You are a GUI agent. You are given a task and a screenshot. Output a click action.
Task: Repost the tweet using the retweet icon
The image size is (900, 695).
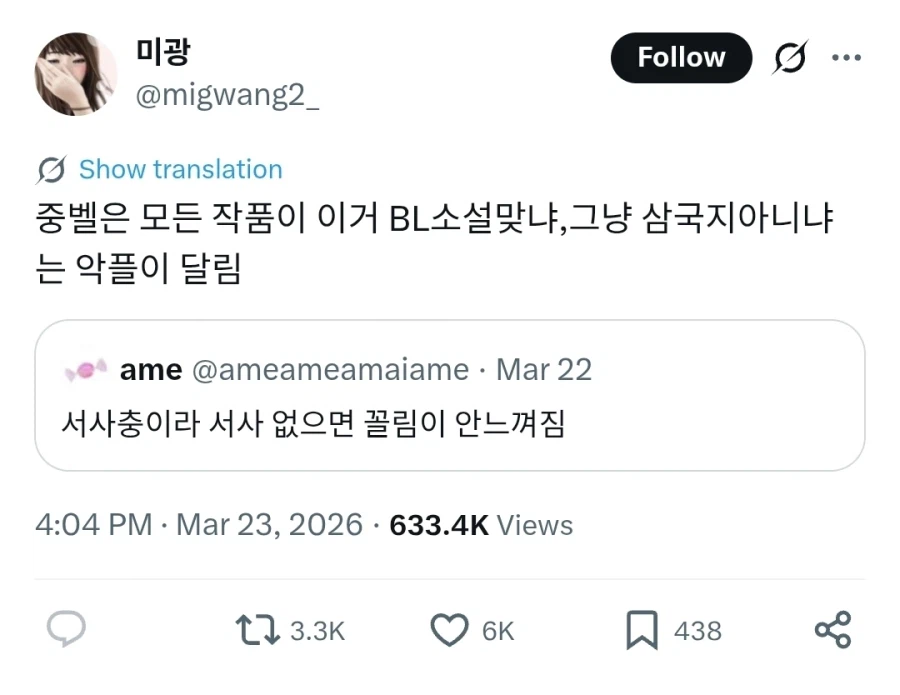pos(257,631)
